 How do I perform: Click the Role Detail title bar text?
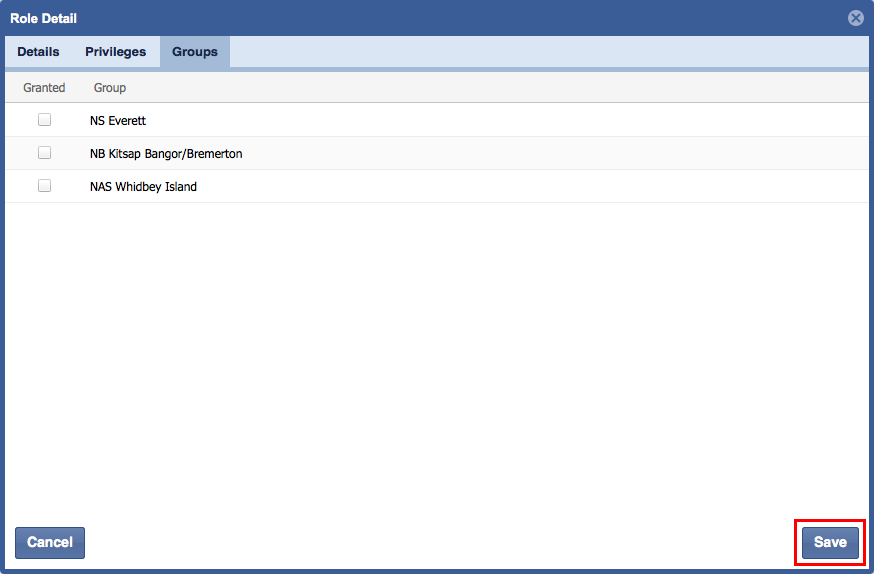(44, 18)
